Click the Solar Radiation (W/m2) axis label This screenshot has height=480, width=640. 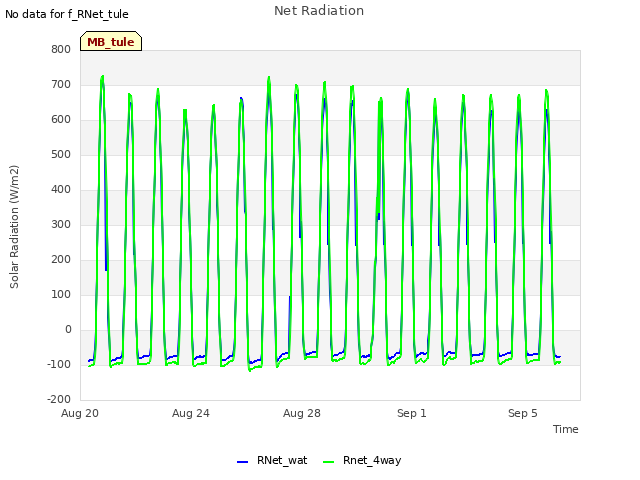(x=14, y=227)
